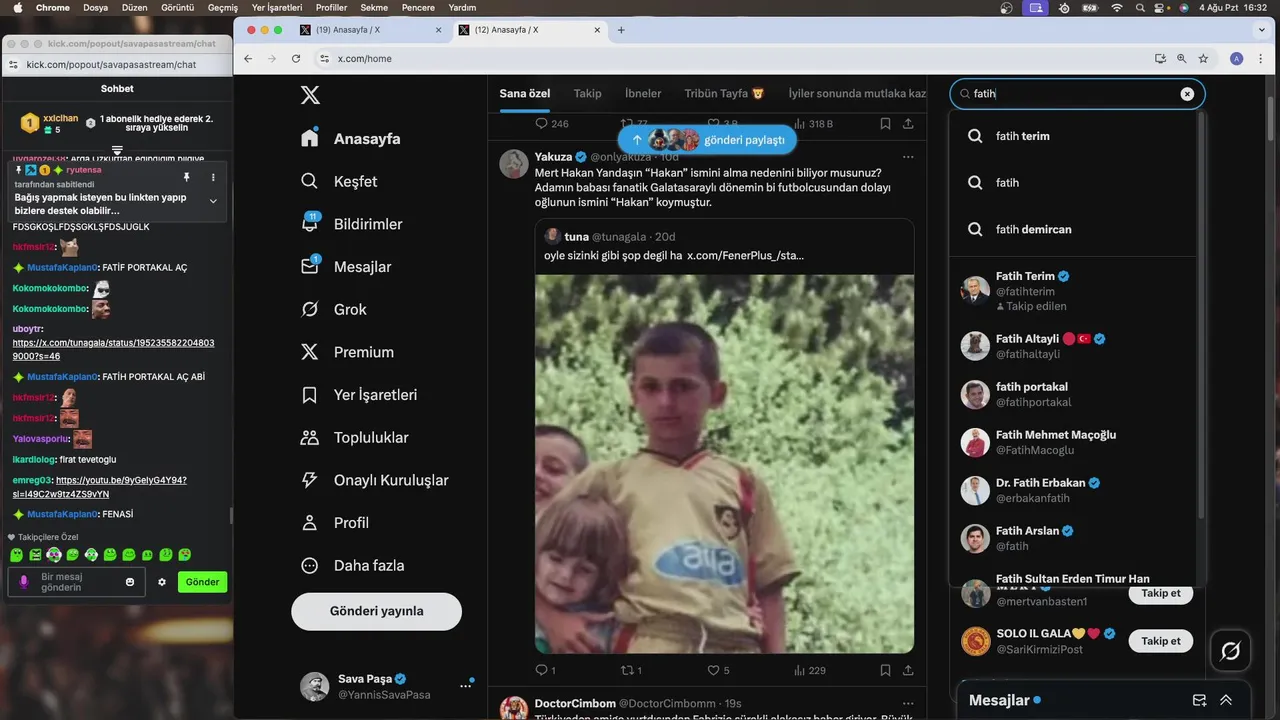Retweet Yakuza's post
Image resolution: width=1280 pixels, height=720 pixels.
[x=631, y=670]
